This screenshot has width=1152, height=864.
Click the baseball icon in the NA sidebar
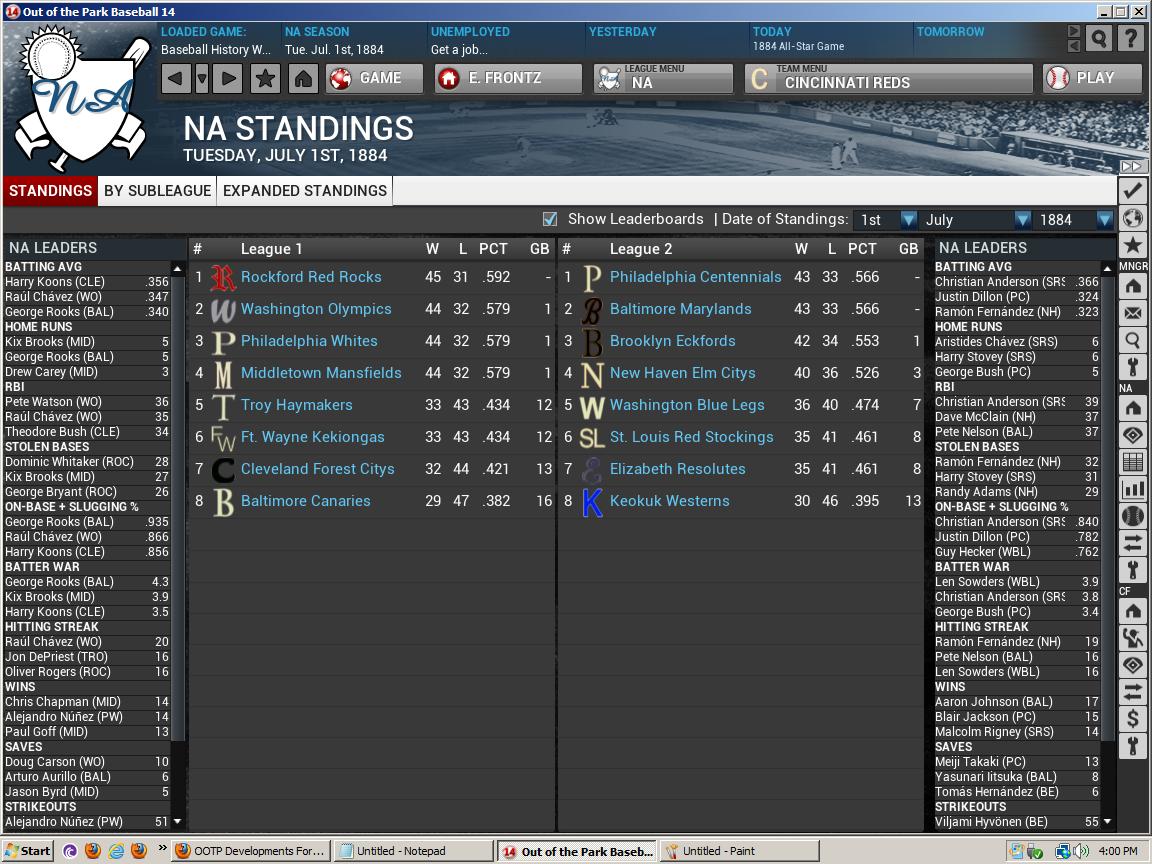[1133, 515]
